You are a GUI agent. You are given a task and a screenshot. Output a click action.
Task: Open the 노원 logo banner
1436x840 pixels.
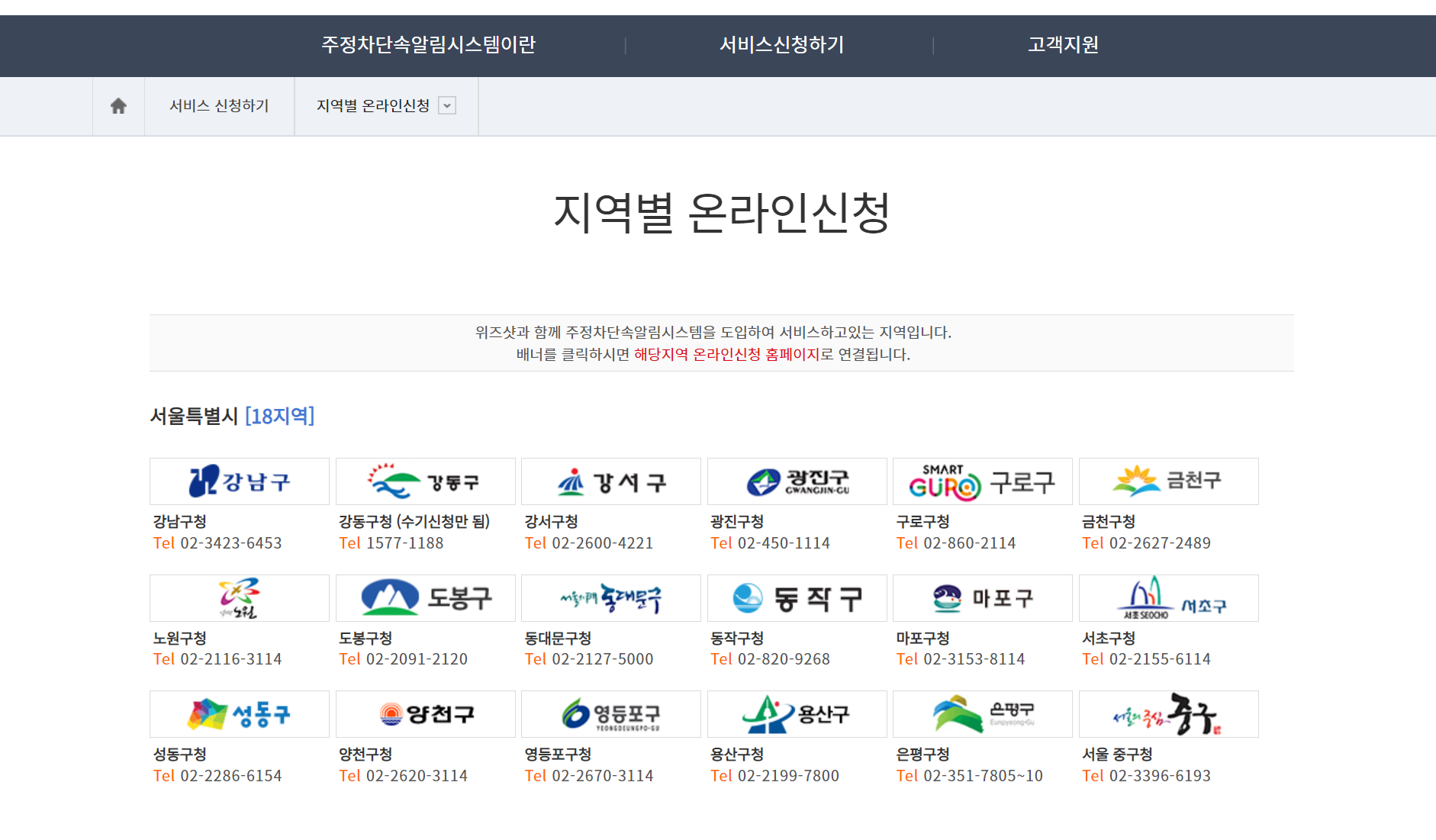240,598
